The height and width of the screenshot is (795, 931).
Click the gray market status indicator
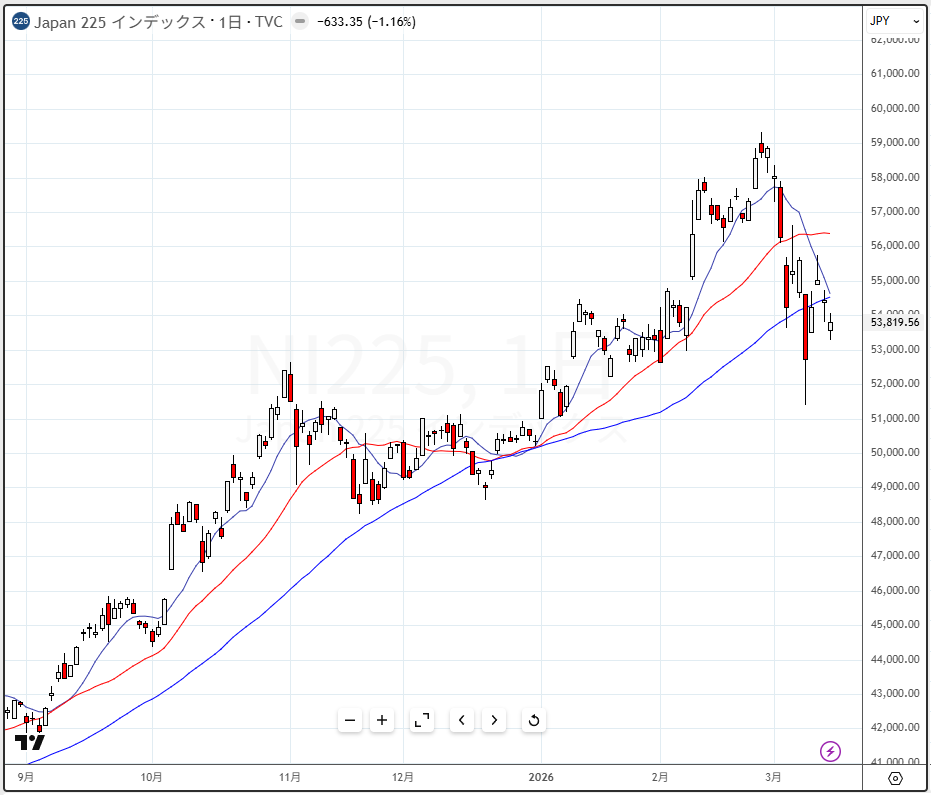[299, 21]
